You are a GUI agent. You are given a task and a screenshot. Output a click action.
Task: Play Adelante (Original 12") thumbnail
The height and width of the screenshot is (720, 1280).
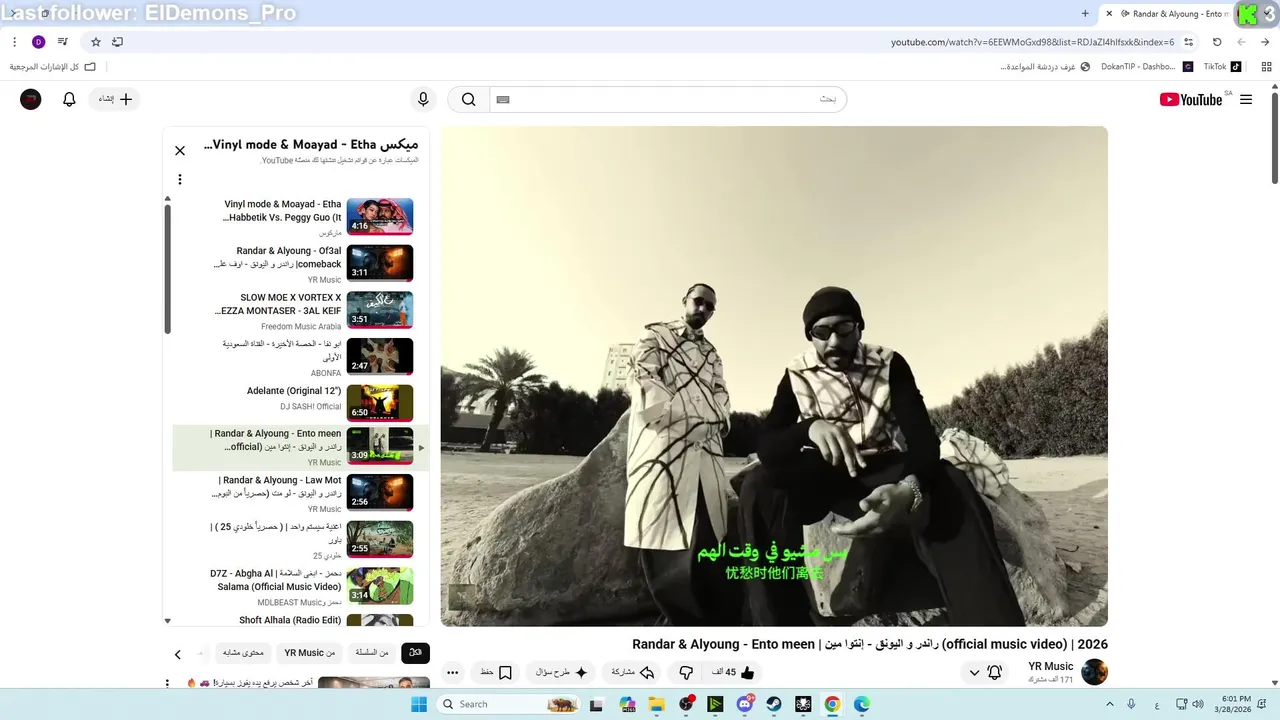coord(380,402)
